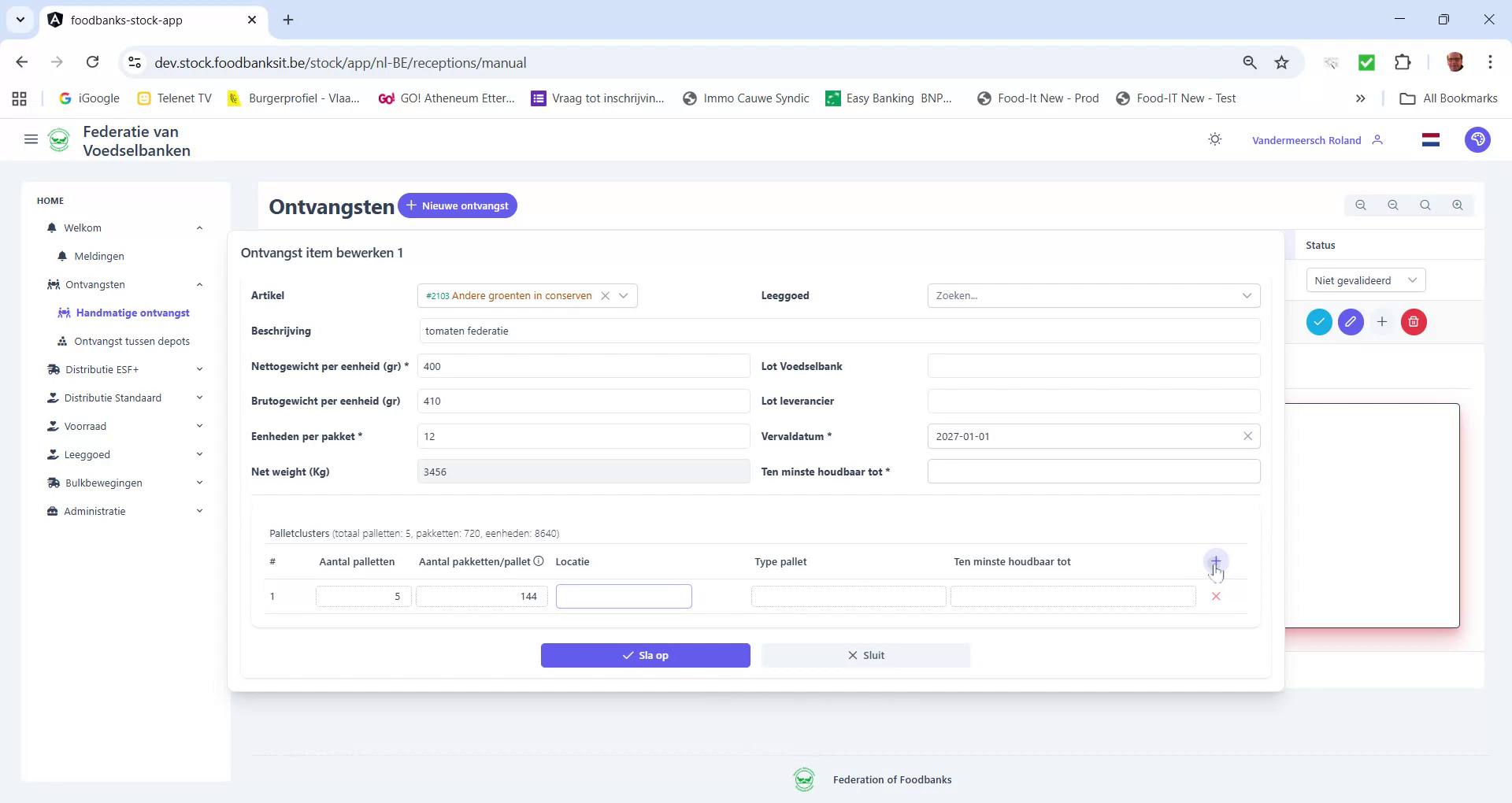Open the purple theme palette icon
This screenshot has width=1512, height=803.
[x=1478, y=139]
